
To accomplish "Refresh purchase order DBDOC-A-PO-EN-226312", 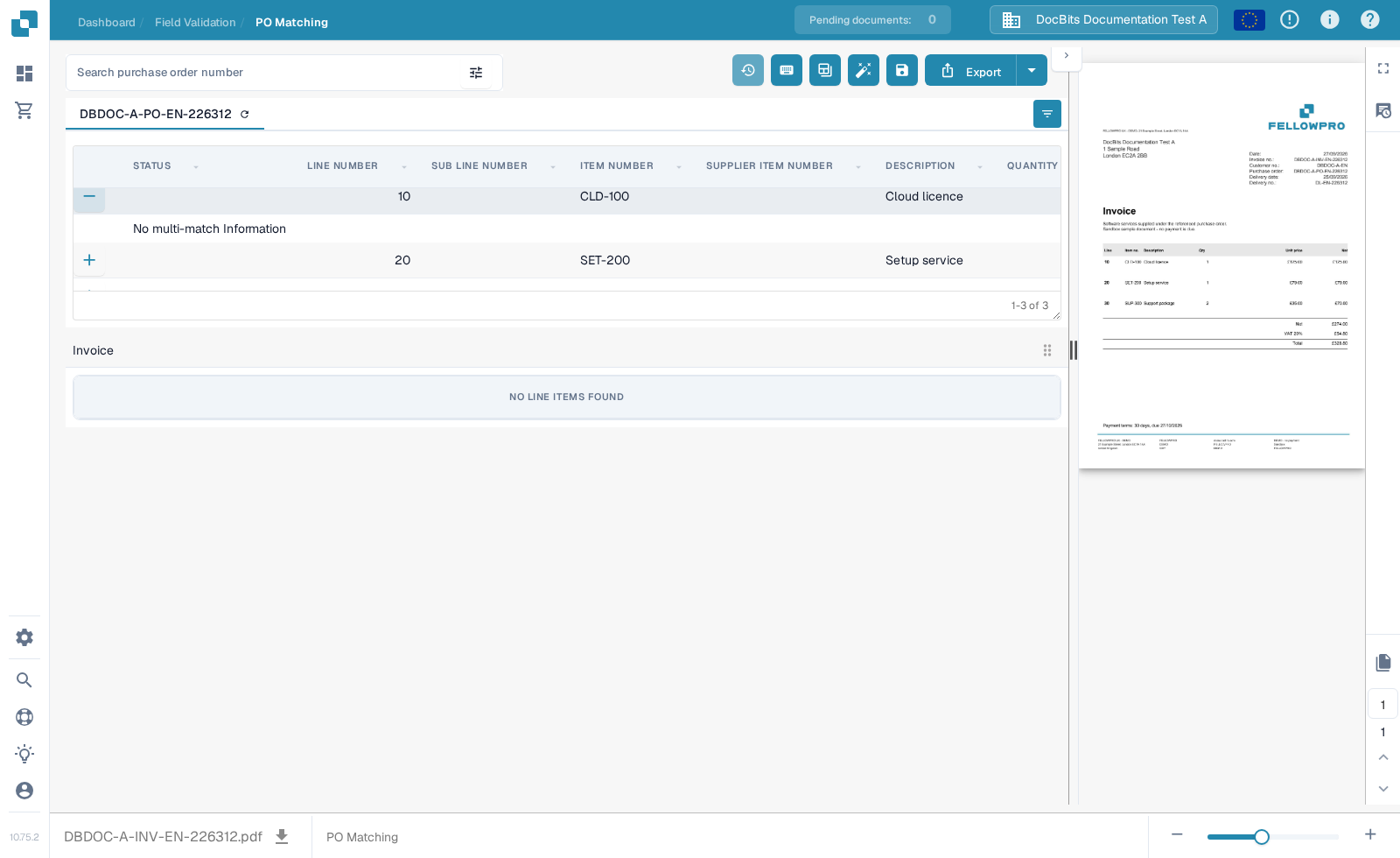I will click(x=245, y=114).
